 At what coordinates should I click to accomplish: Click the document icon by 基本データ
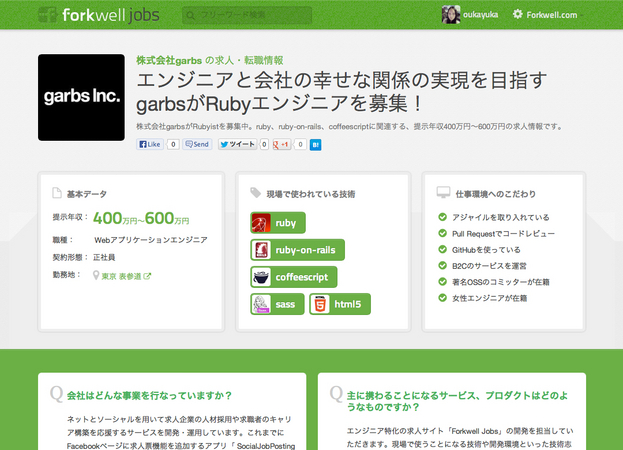pos(57,193)
